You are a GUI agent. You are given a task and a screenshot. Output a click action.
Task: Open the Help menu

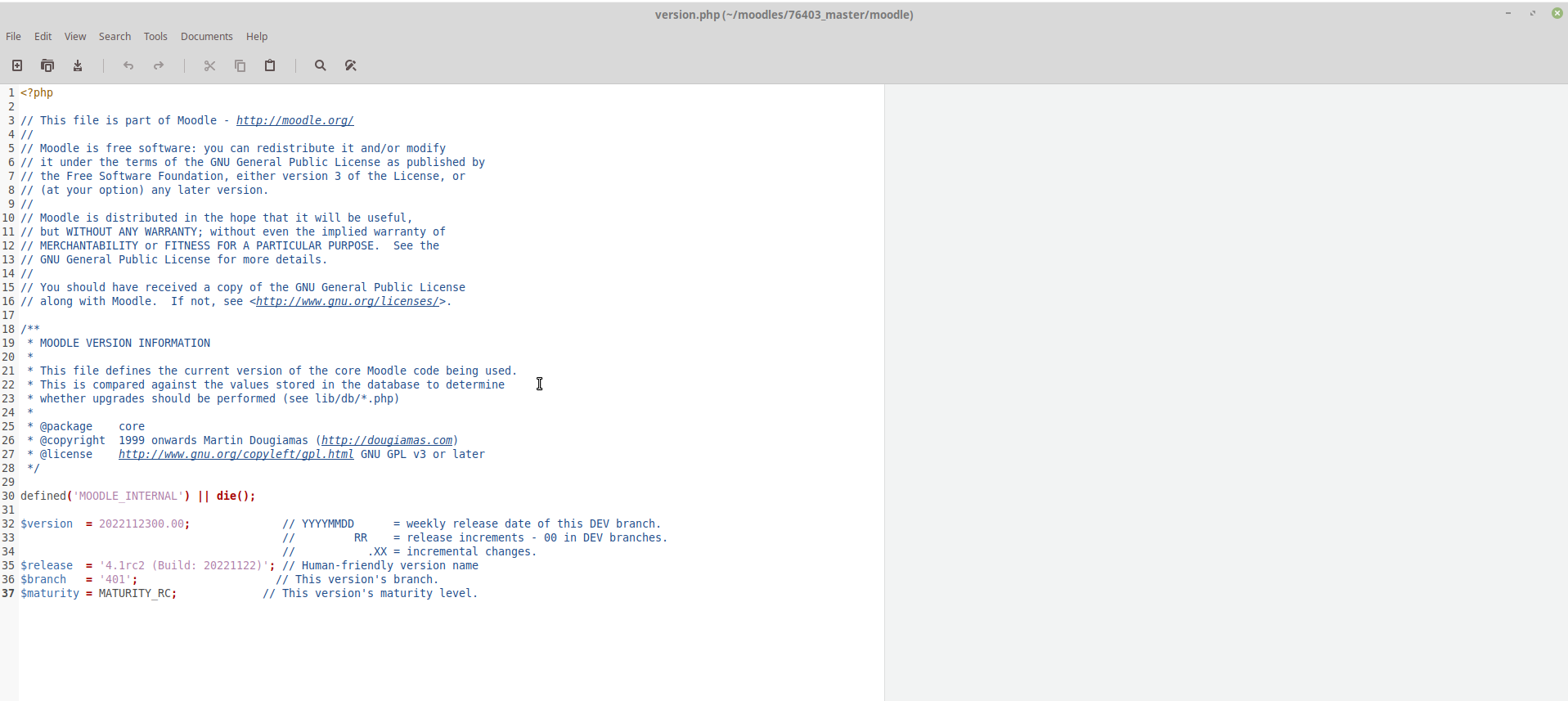tap(257, 37)
